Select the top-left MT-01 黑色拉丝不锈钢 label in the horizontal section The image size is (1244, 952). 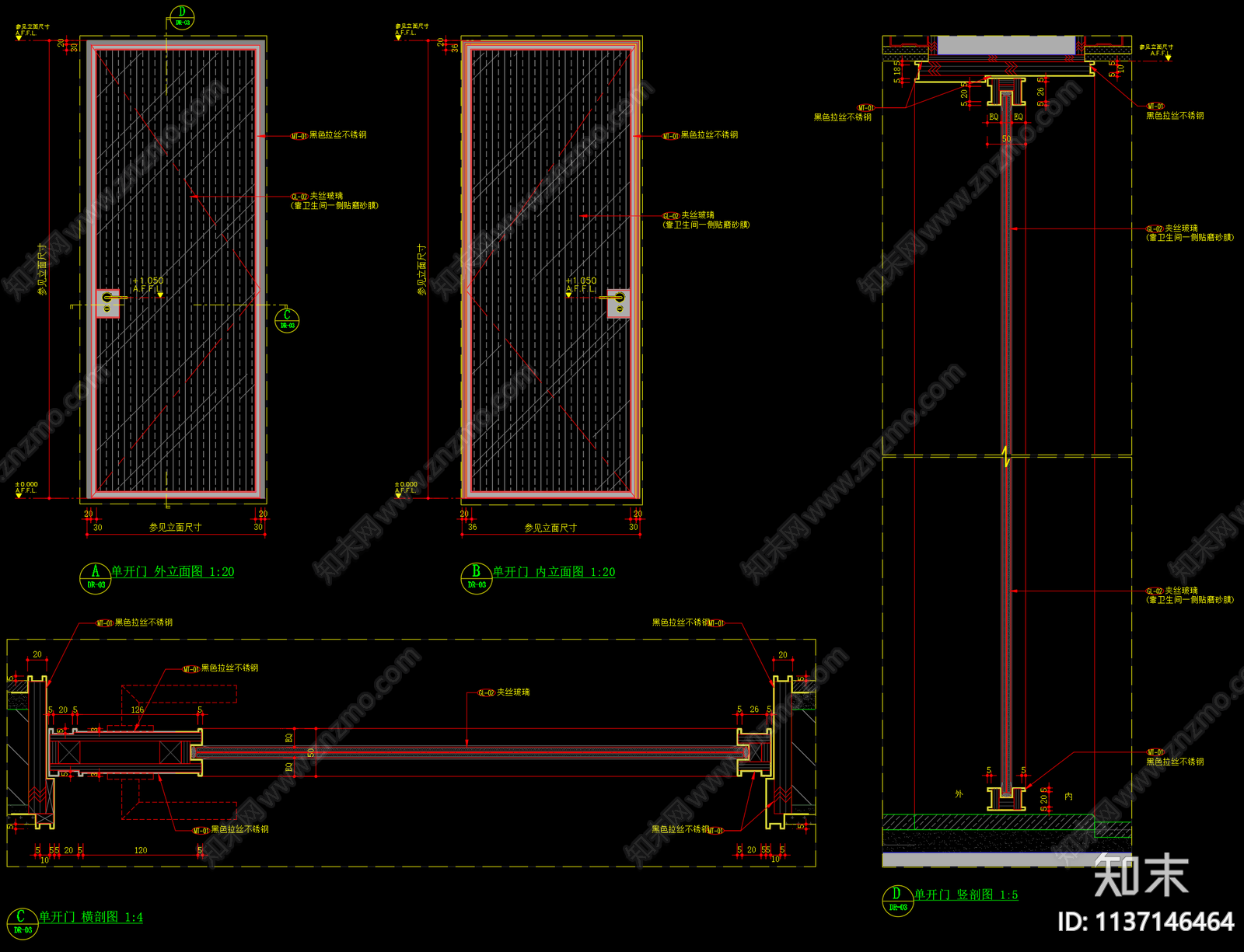pyautogui.click(x=135, y=622)
